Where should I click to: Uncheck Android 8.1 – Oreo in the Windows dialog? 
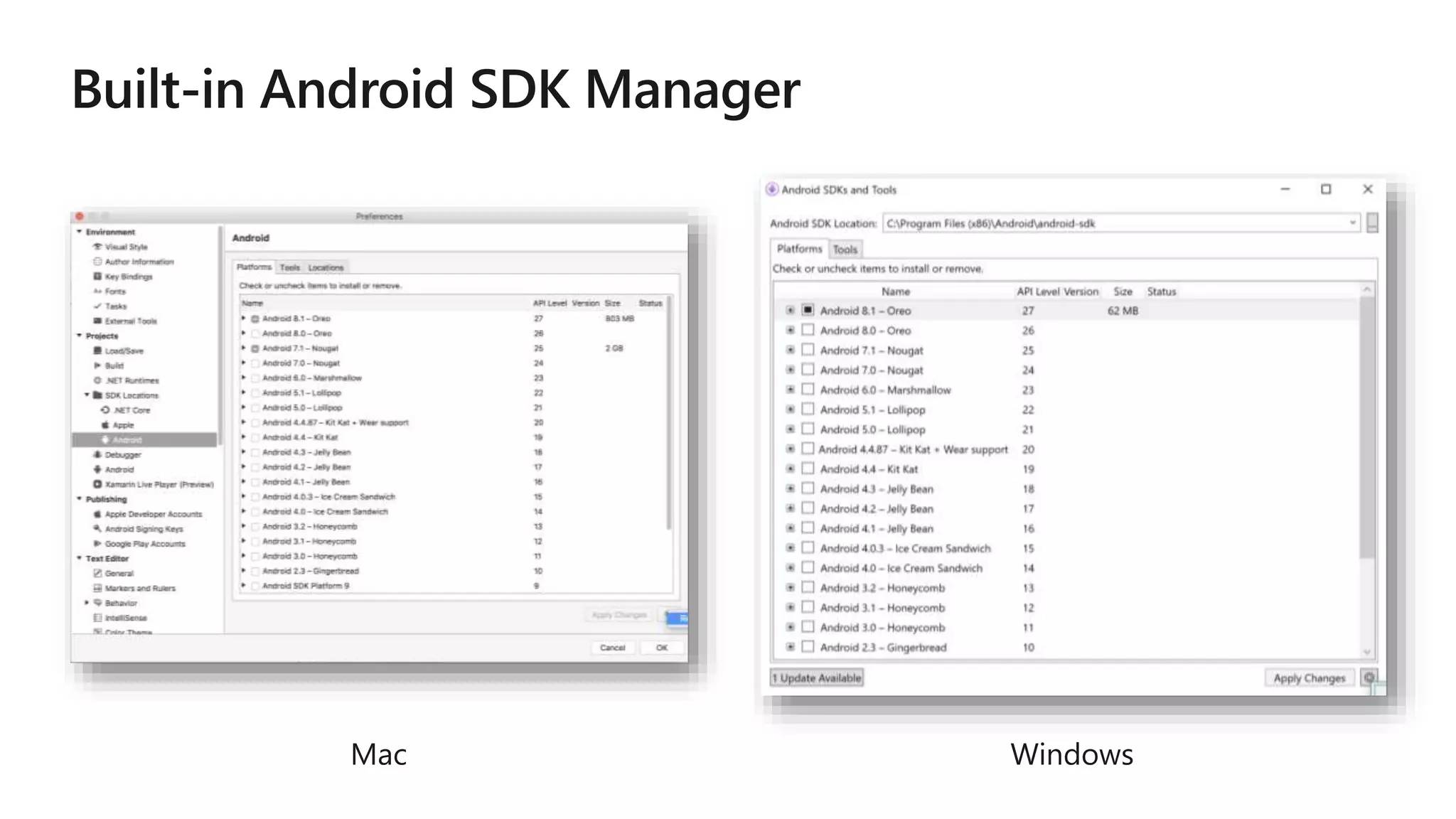808,310
